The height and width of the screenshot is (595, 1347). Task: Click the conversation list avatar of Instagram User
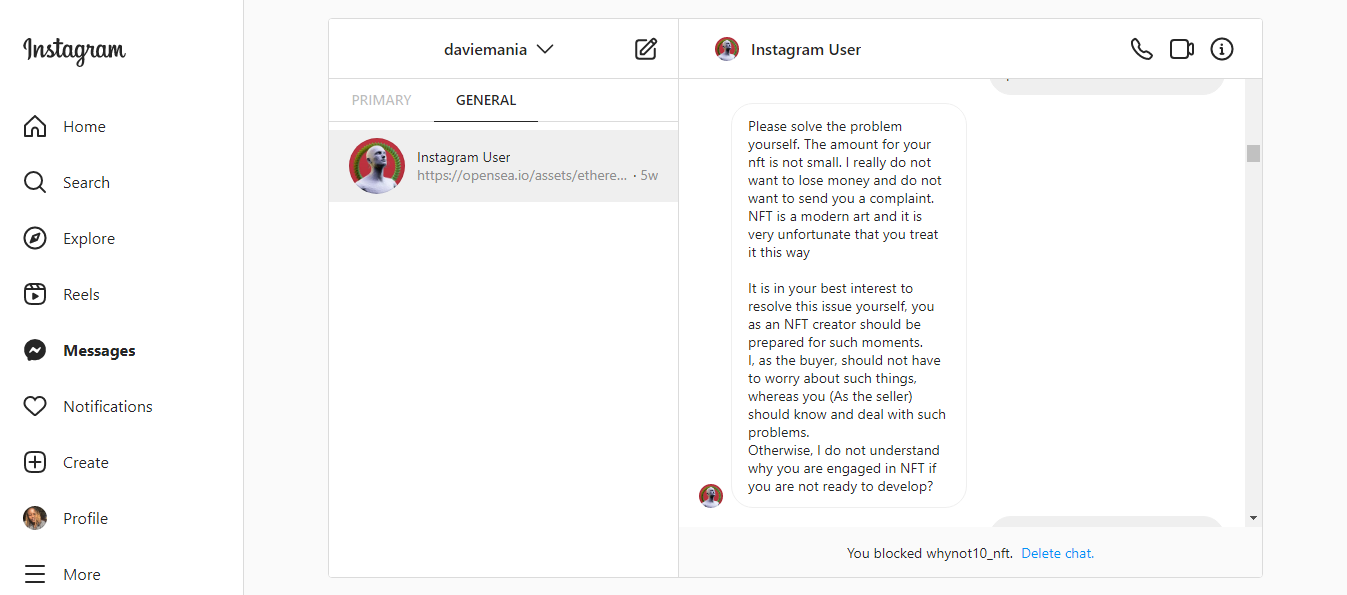pos(377,166)
